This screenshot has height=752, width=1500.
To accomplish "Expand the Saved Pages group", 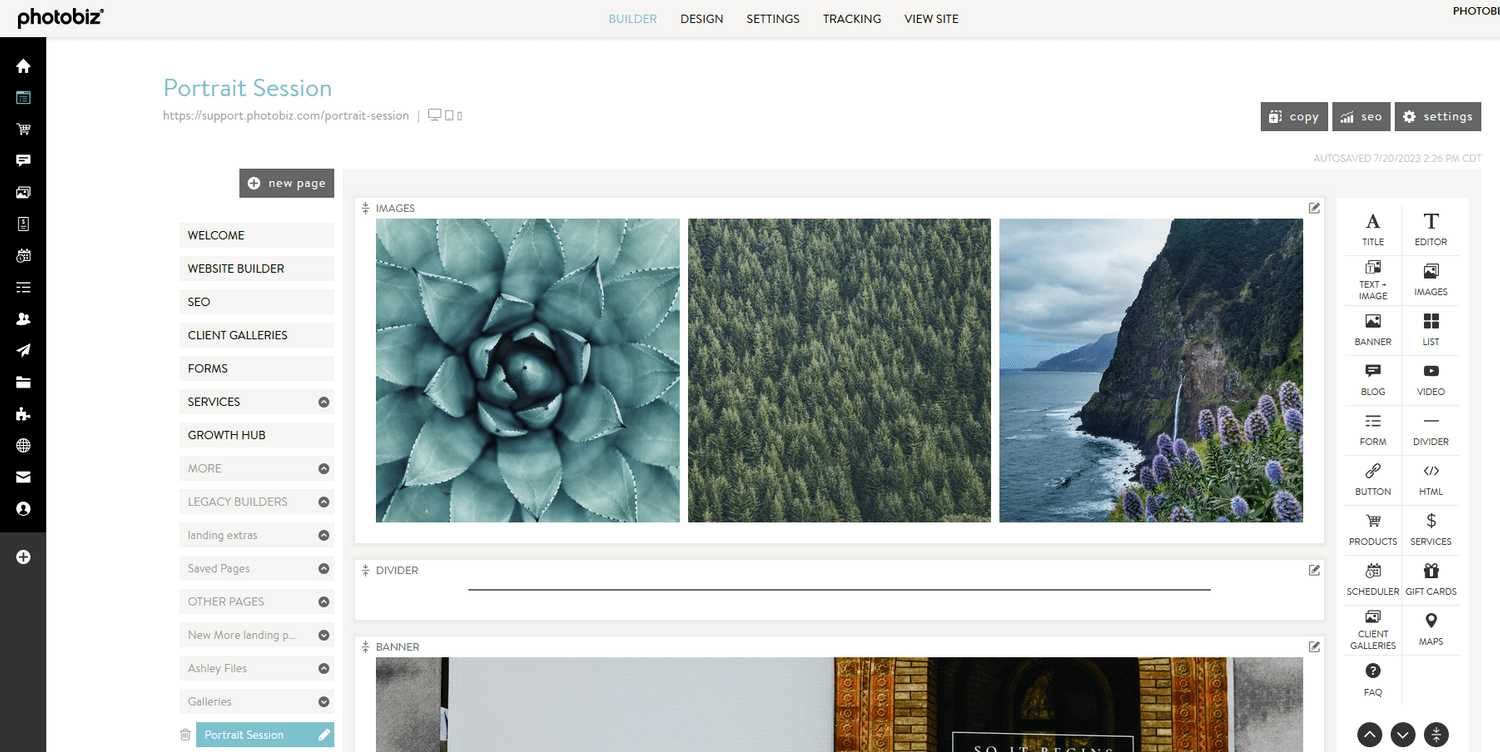I will 323,568.
